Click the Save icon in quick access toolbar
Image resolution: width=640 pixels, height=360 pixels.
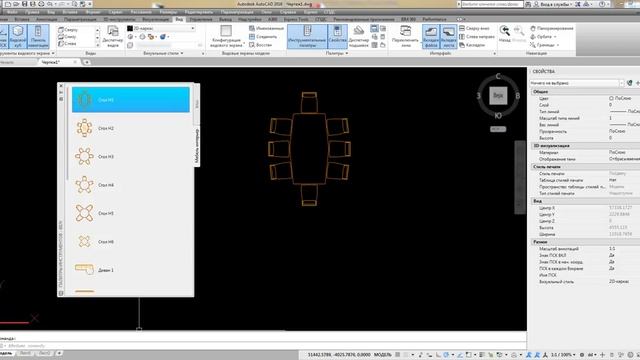pyautogui.click(x=25, y=4)
